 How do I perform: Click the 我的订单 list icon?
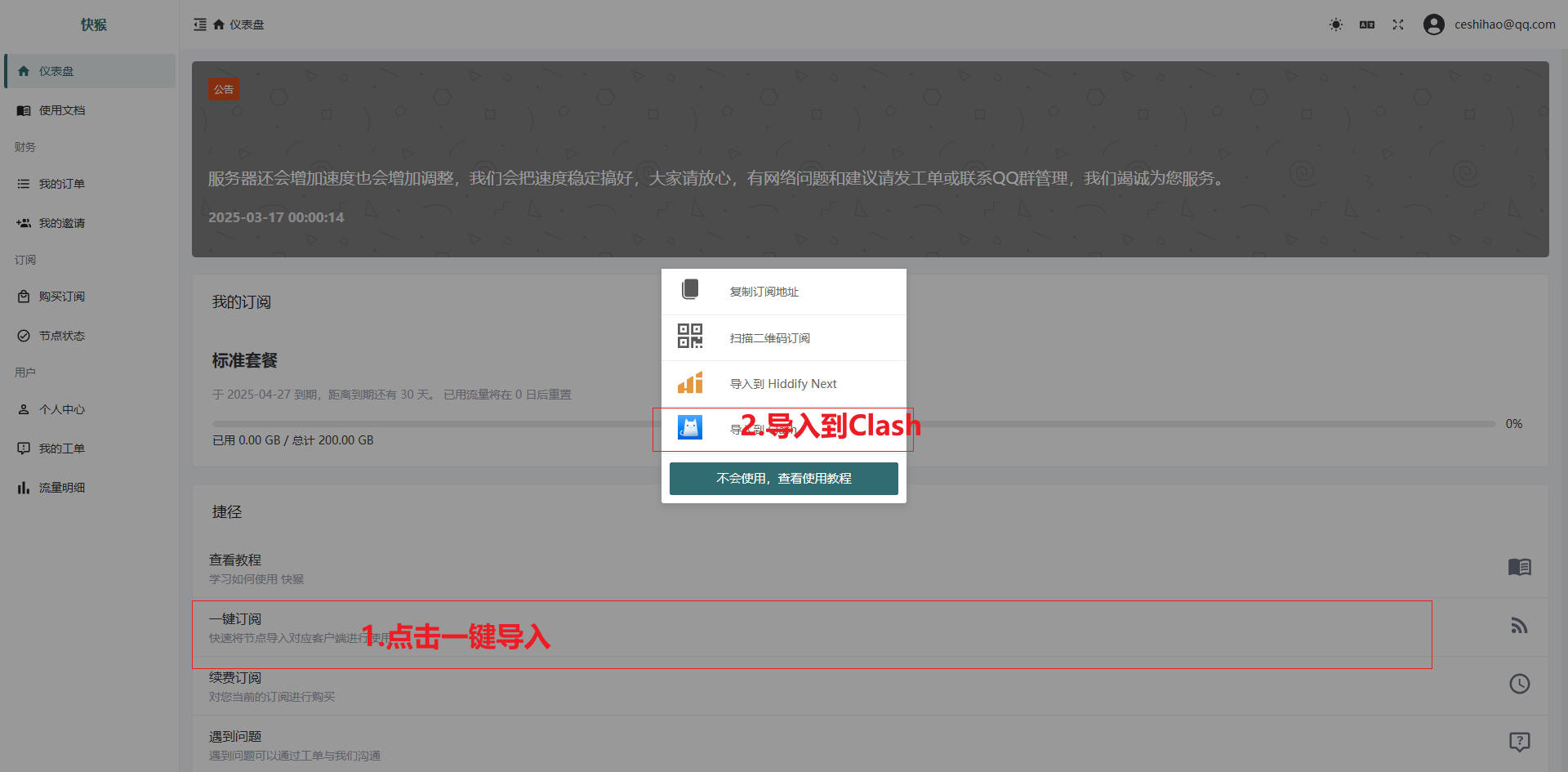[x=24, y=184]
